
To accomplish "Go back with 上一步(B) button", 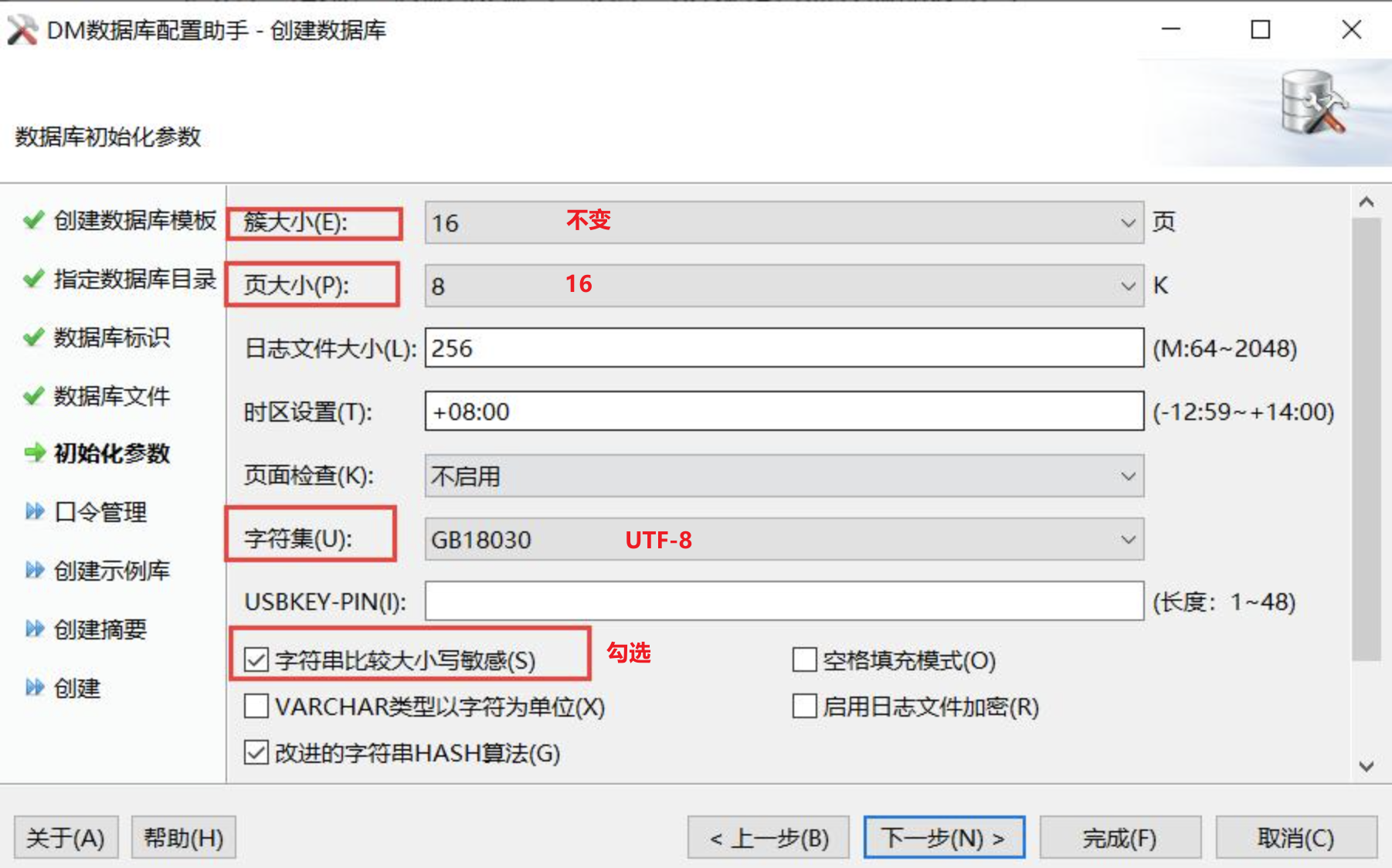I will pos(769,837).
